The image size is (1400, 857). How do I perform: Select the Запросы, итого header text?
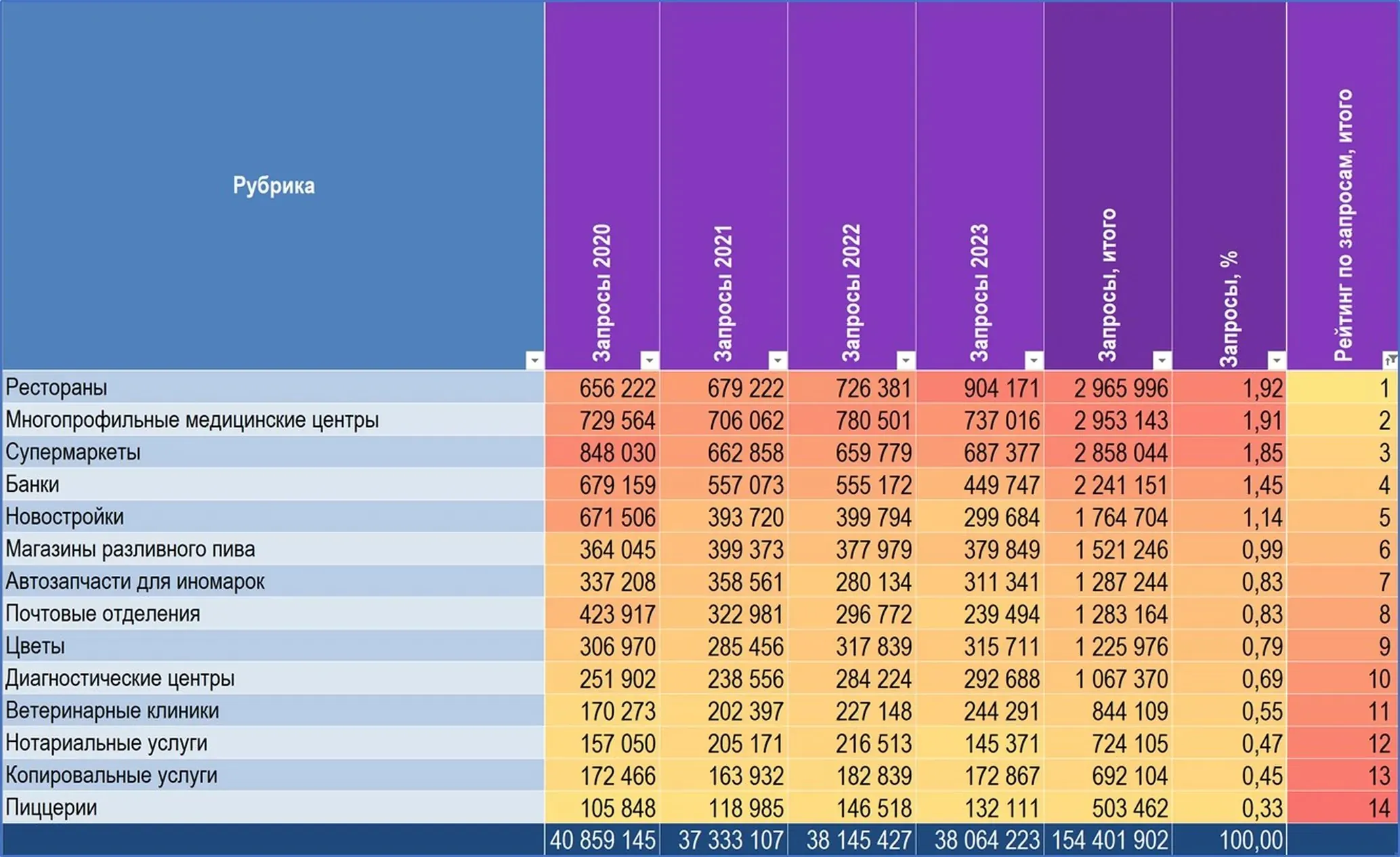[1107, 285]
